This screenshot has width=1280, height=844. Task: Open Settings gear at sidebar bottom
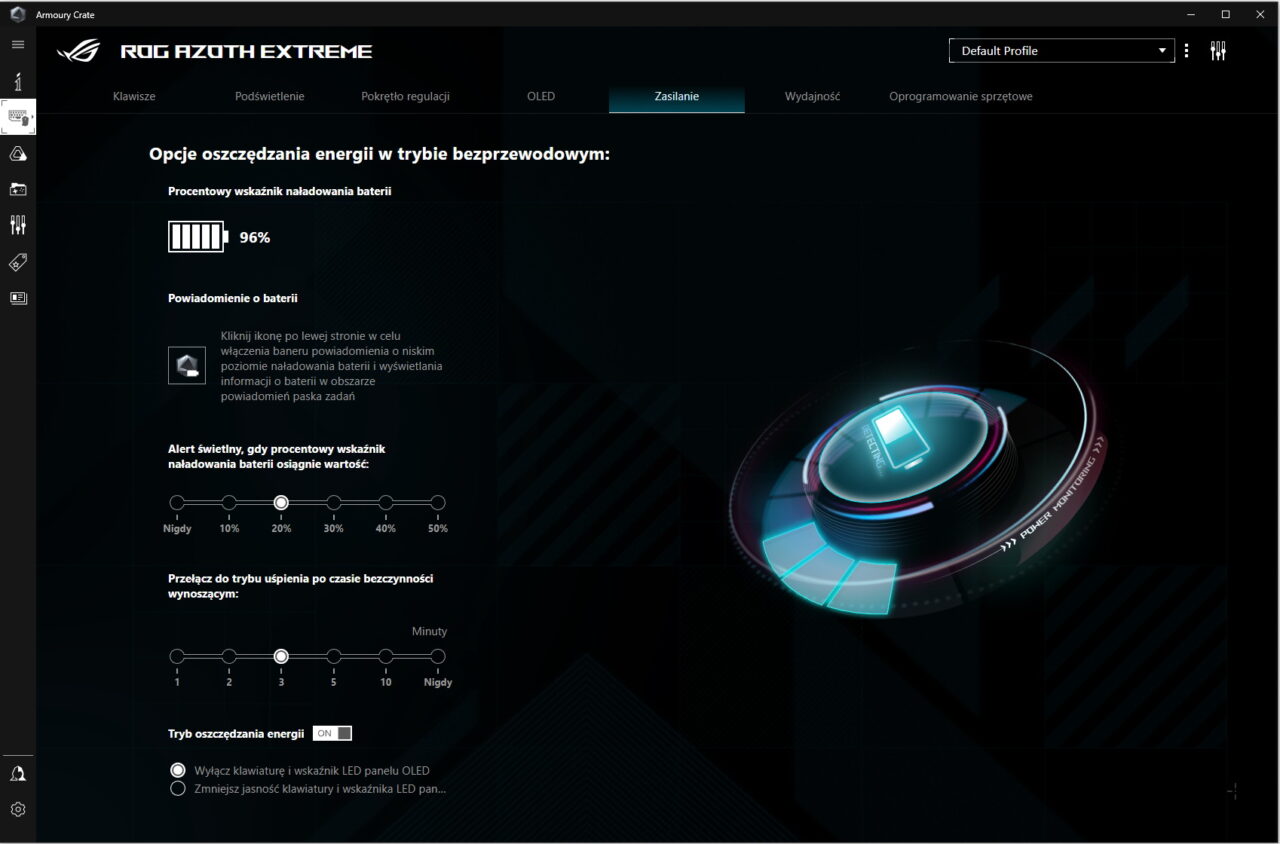(x=18, y=809)
